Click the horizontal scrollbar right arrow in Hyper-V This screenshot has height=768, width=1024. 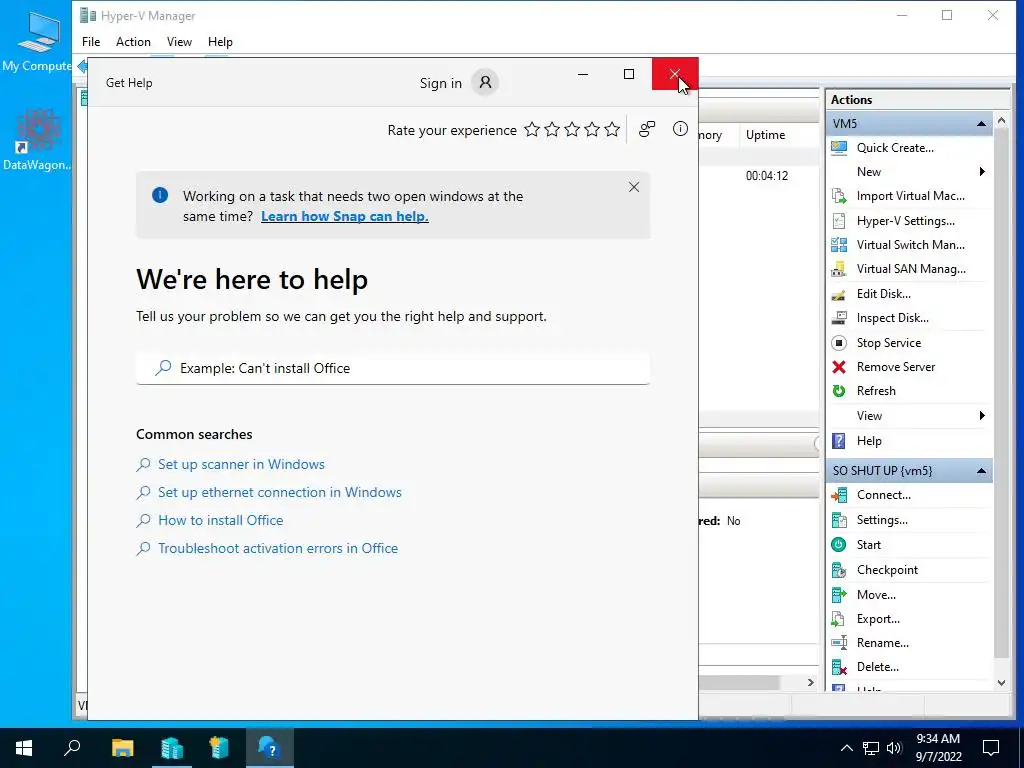point(810,682)
